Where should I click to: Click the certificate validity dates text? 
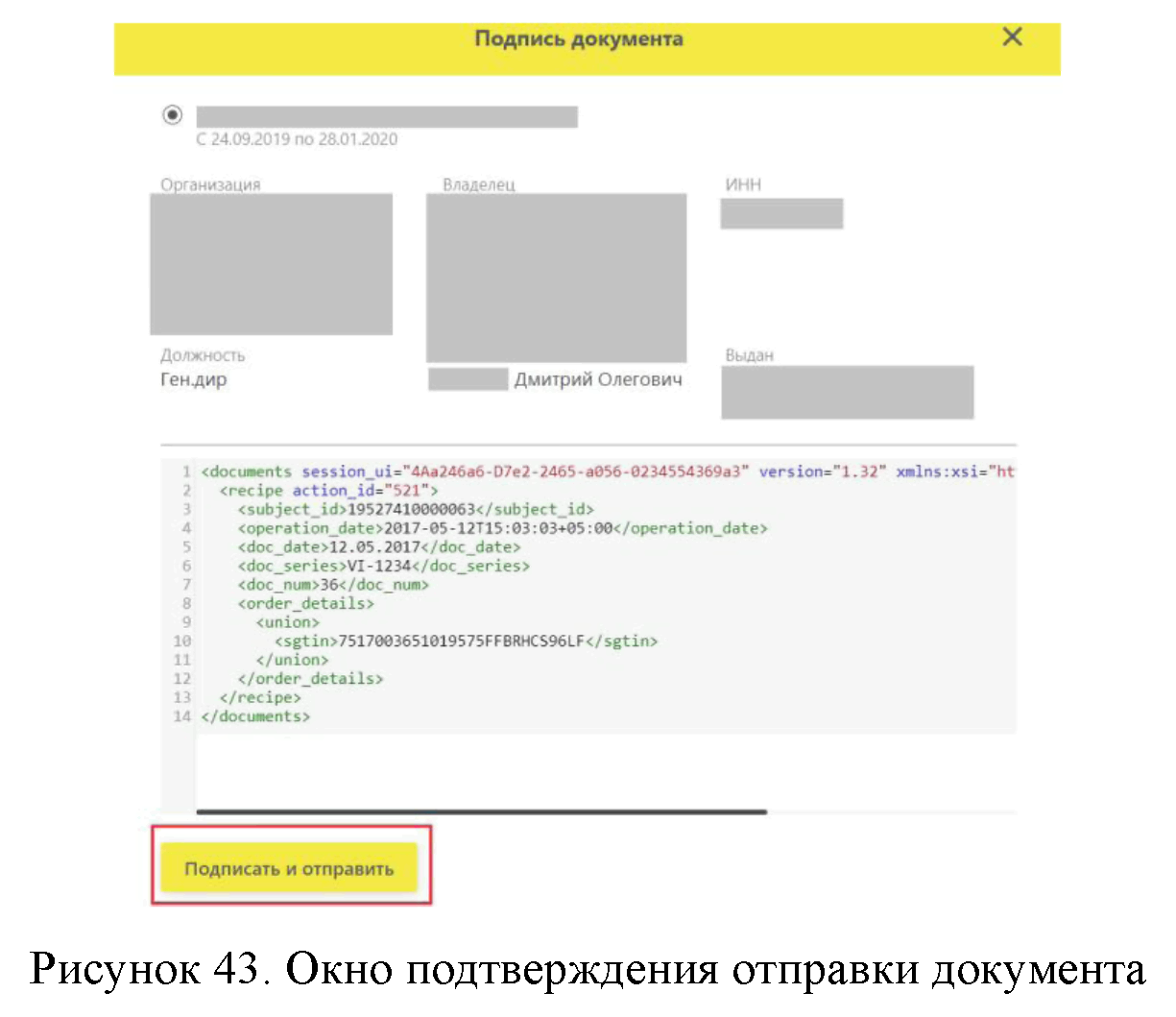pyautogui.click(x=297, y=139)
